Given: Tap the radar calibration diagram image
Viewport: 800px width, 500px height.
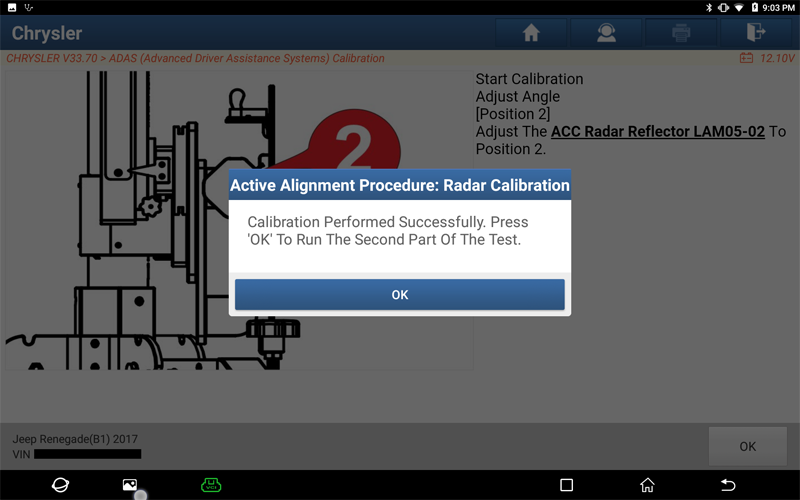Looking at the screenshot, I should pos(239,220).
